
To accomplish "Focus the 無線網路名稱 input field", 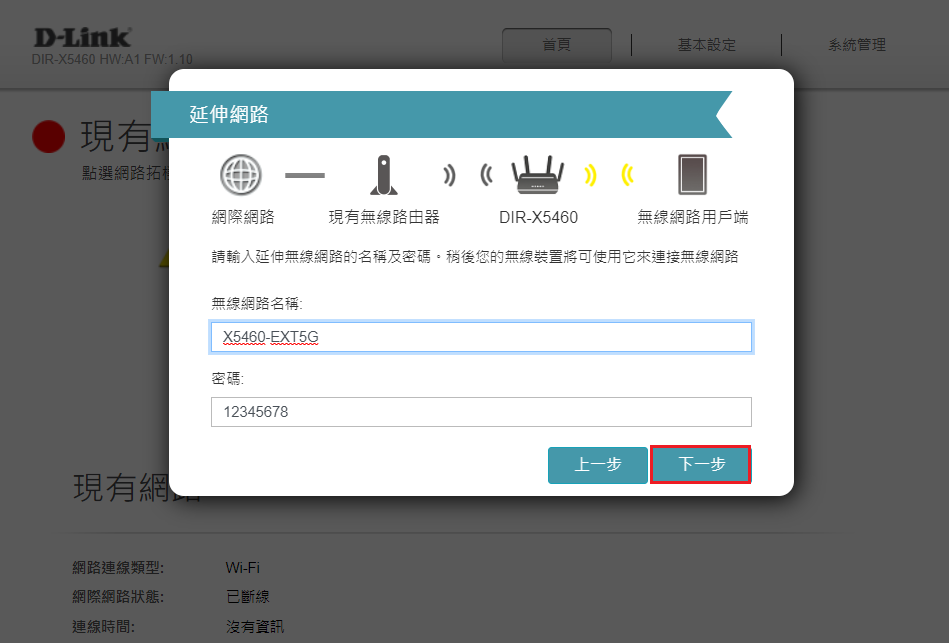I will [481, 337].
